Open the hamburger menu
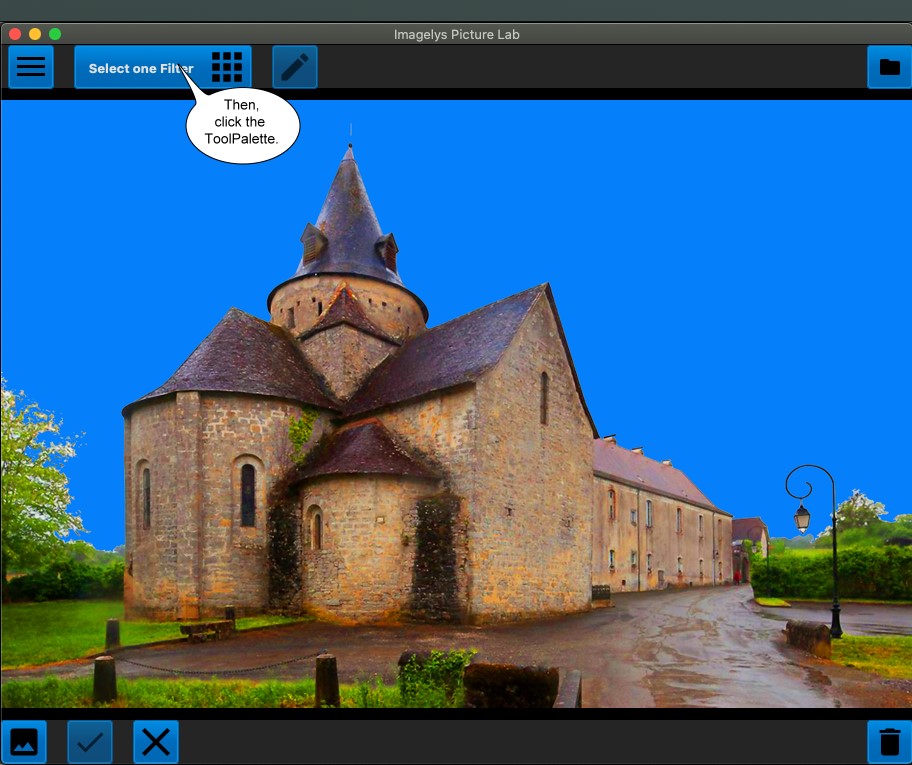The height and width of the screenshot is (765, 912). 31,67
